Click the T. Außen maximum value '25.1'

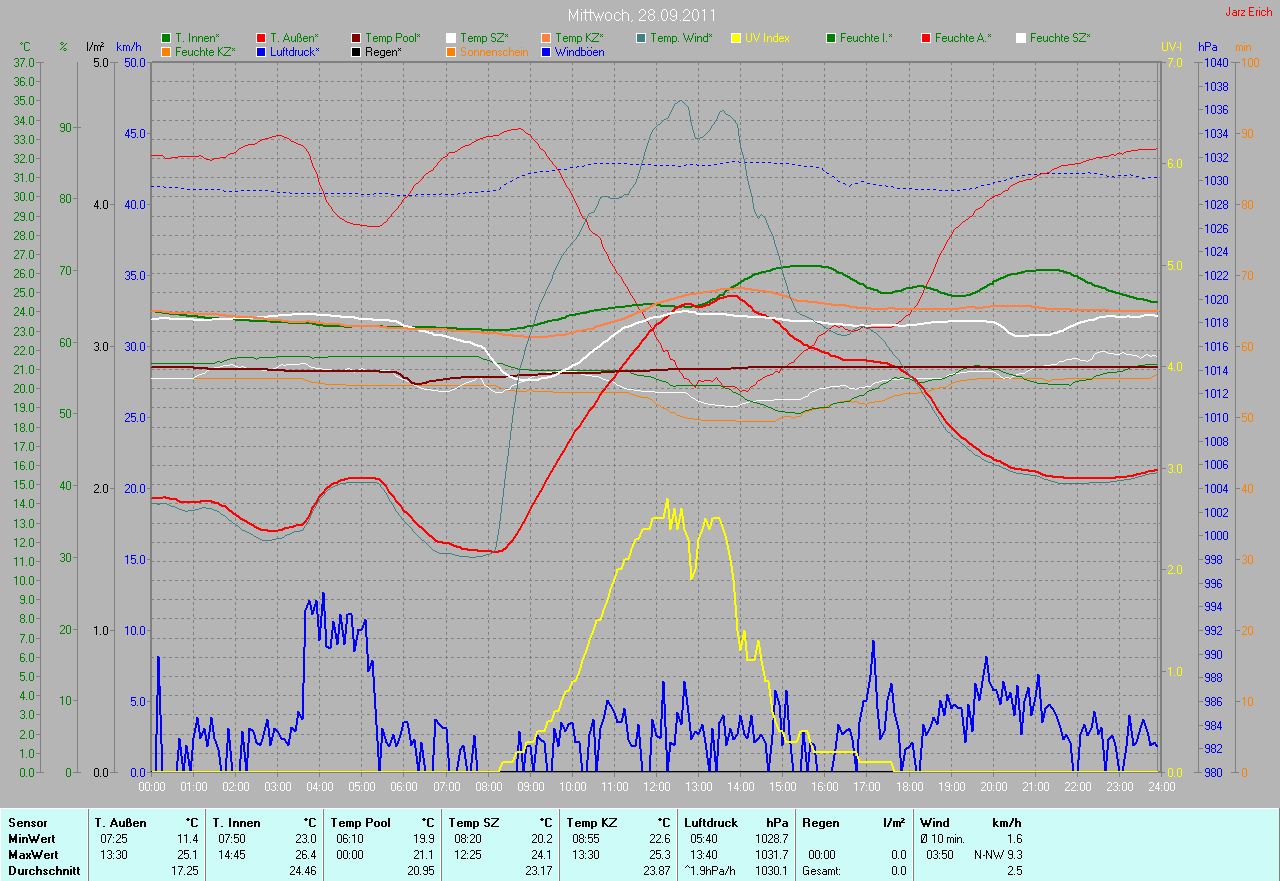pyautogui.click(x=187, y=855)
